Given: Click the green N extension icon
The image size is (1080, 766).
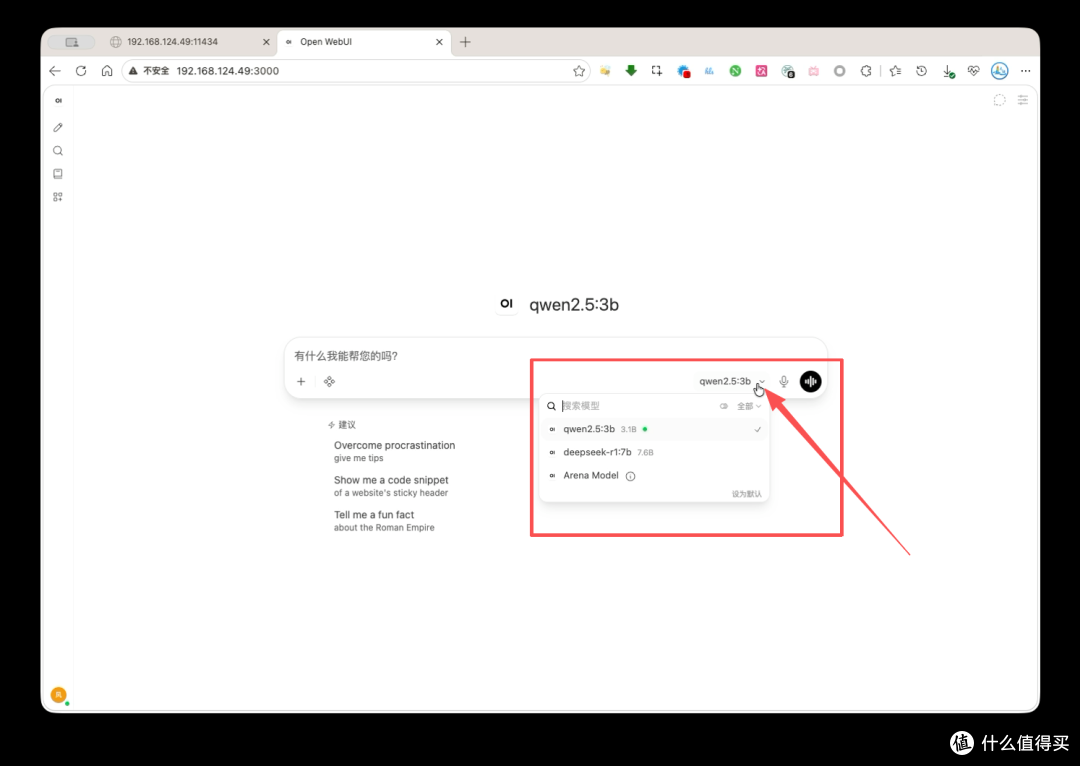Looking at the screenshot, I should point(736,70).
